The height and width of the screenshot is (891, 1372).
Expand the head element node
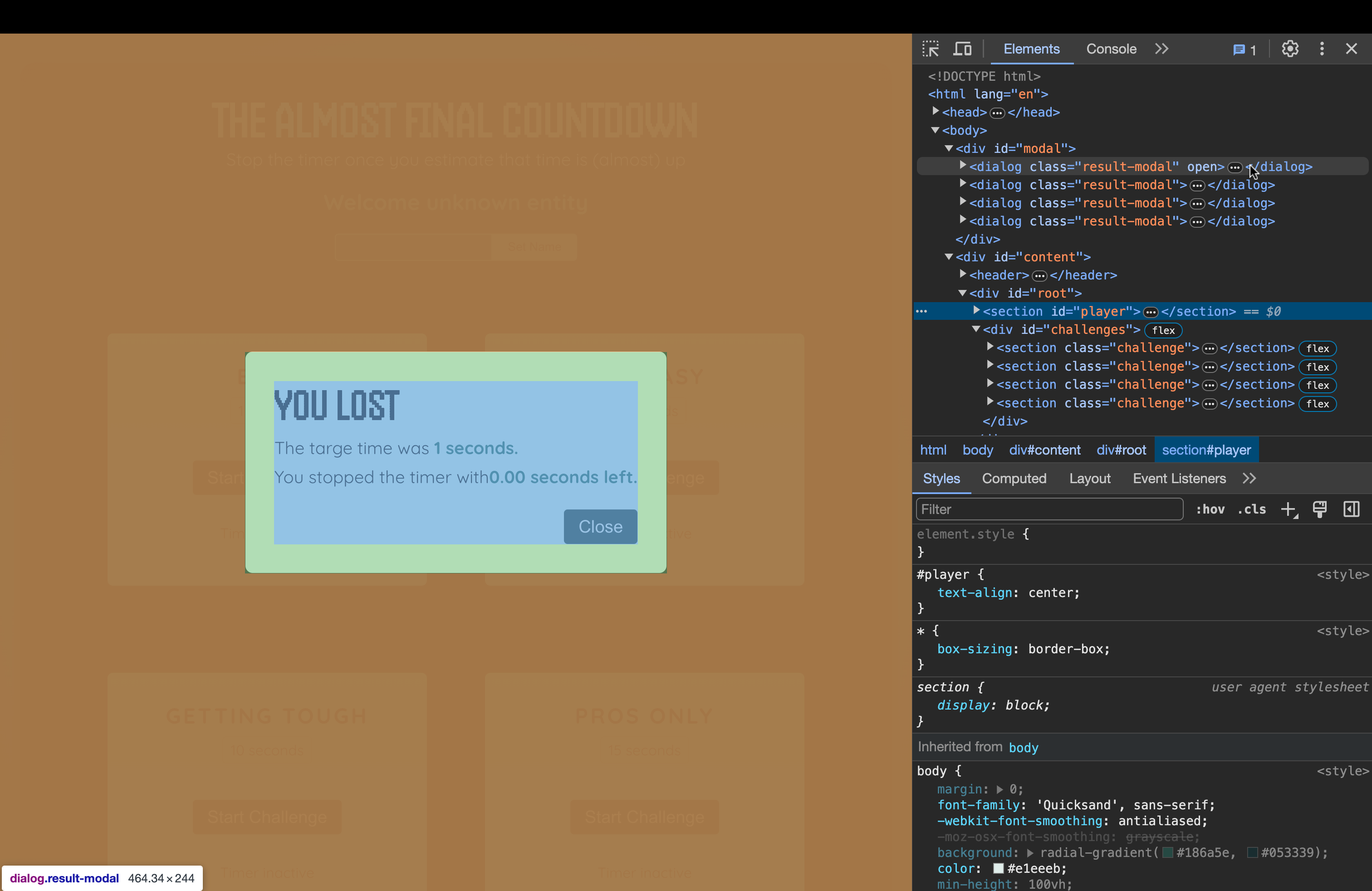tap(935, 111)
